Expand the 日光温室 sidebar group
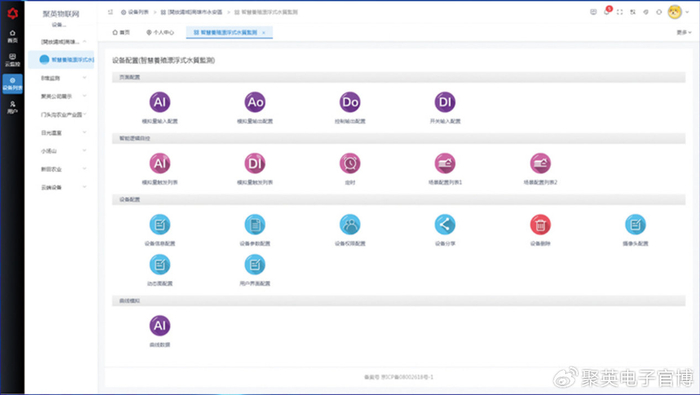This screenshot has height=395, width=700. pyautogui.click(x=63, y=133)
